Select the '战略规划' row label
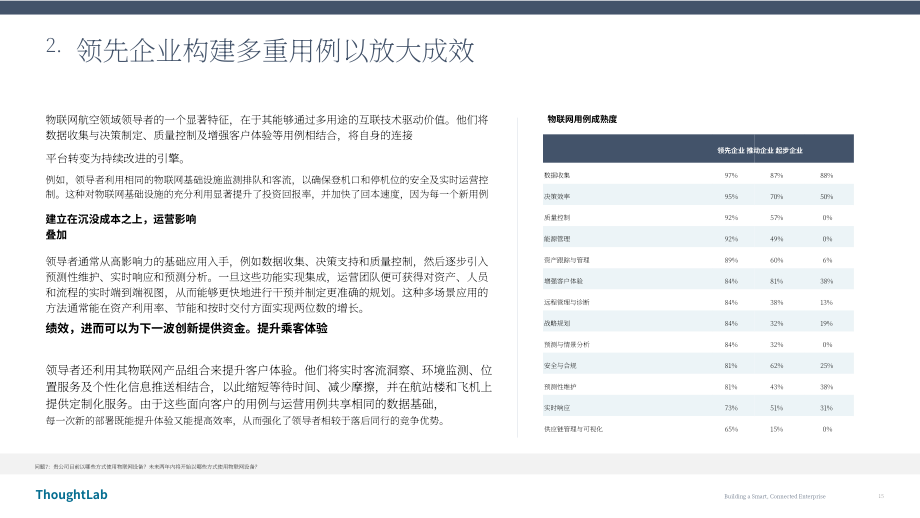The width and height of the screenshot is (920, 518). (557, 323)
